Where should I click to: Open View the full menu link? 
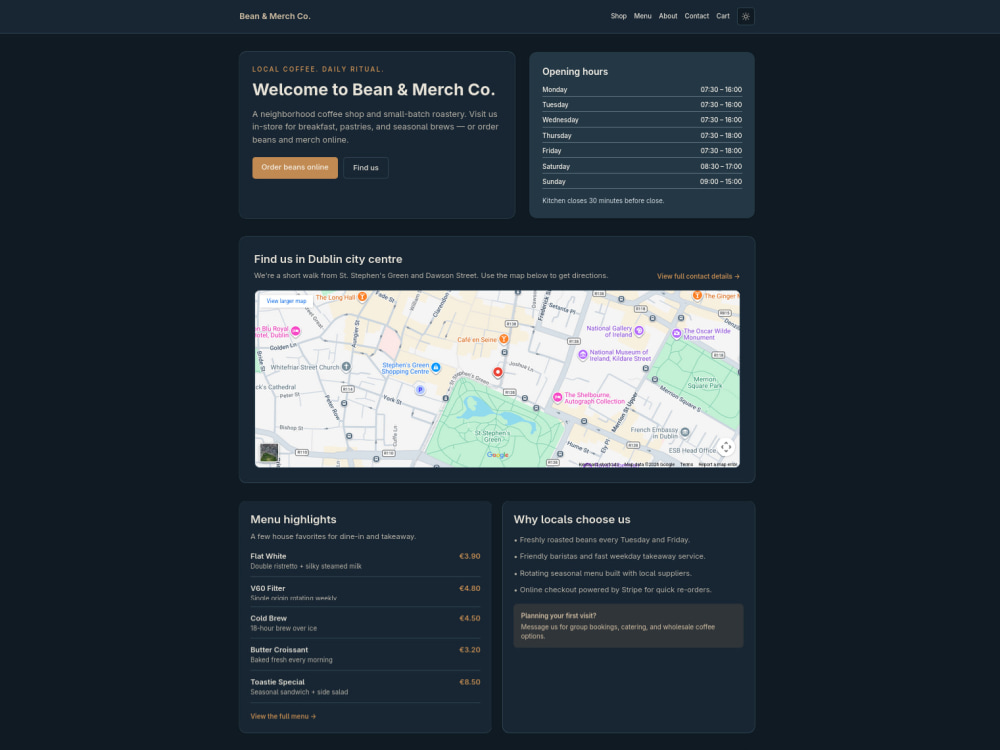point(283,716)
